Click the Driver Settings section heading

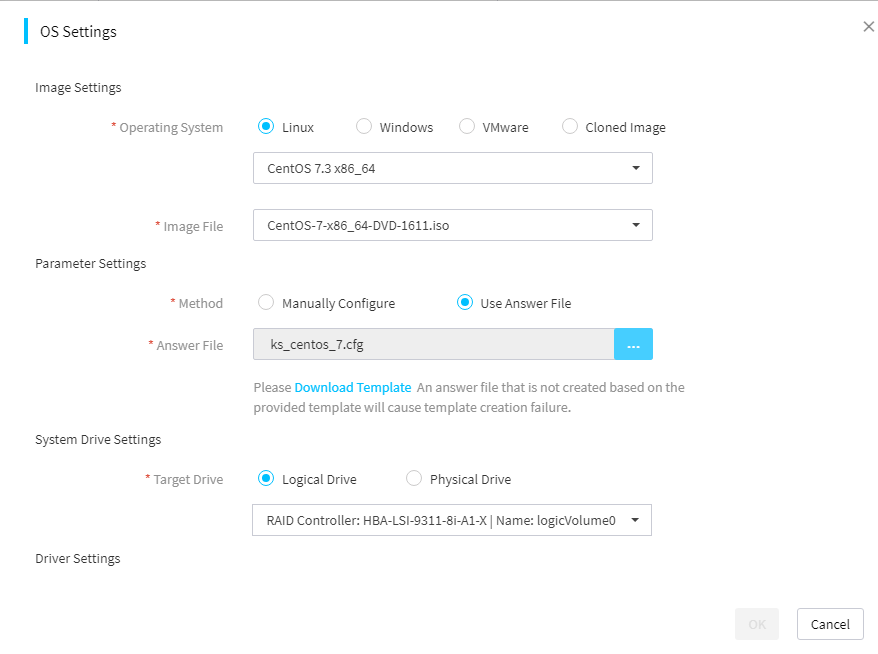[x=78, y=559]
